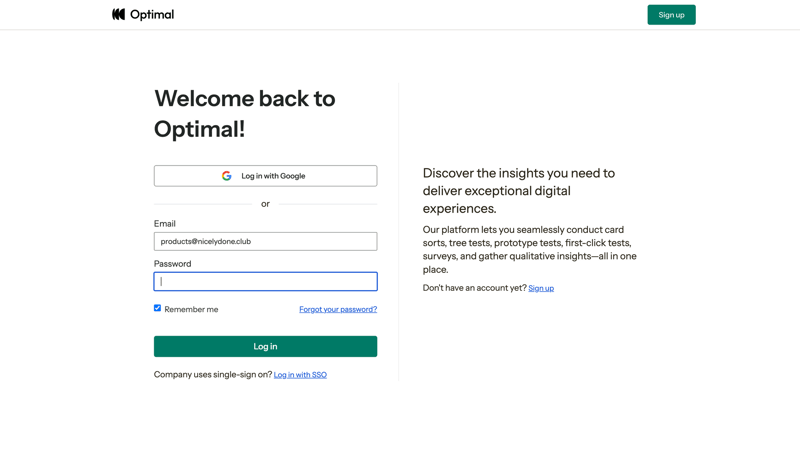Focus the Password input field
800x470 pixels.
(x=265, y=282)
